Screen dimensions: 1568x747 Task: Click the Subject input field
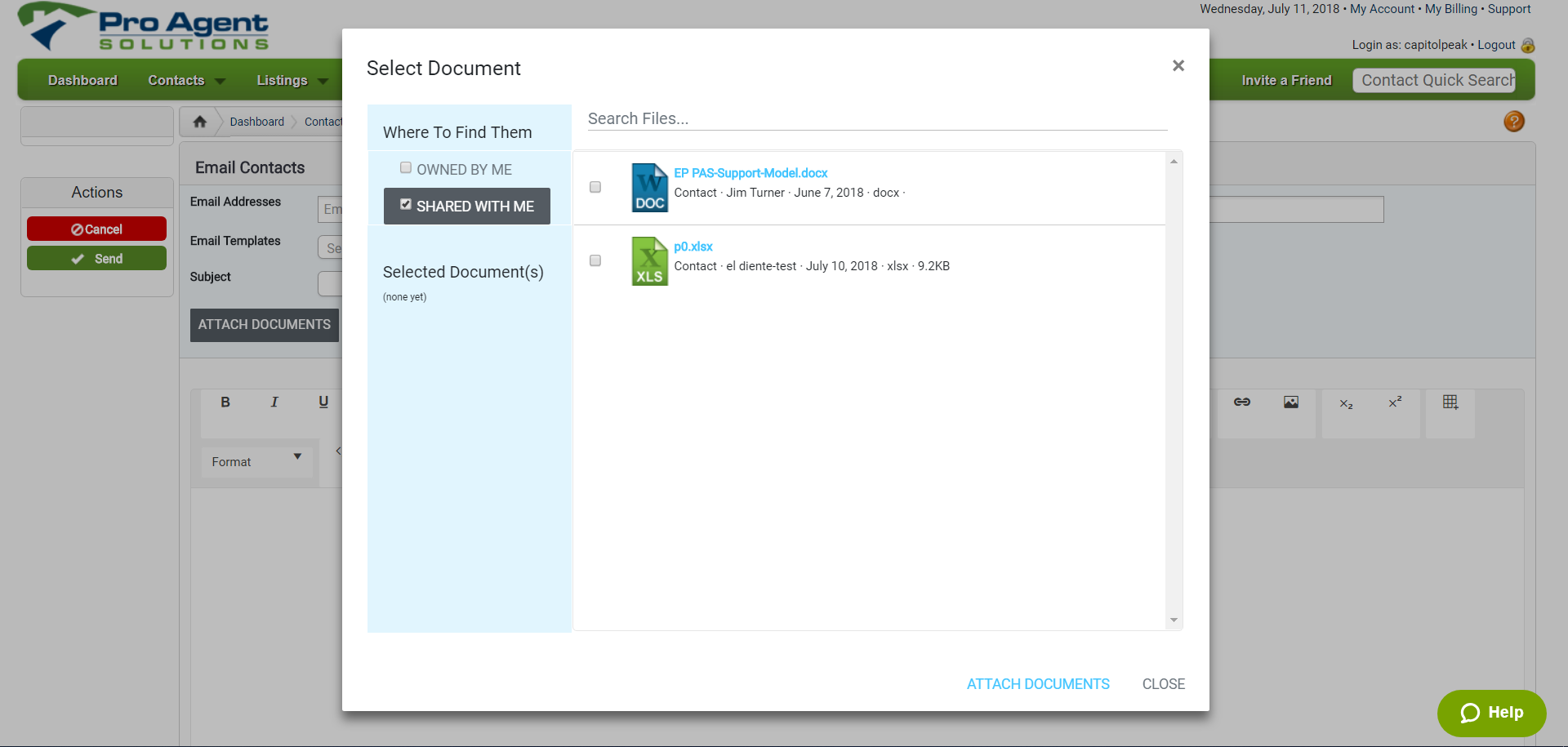330,283
